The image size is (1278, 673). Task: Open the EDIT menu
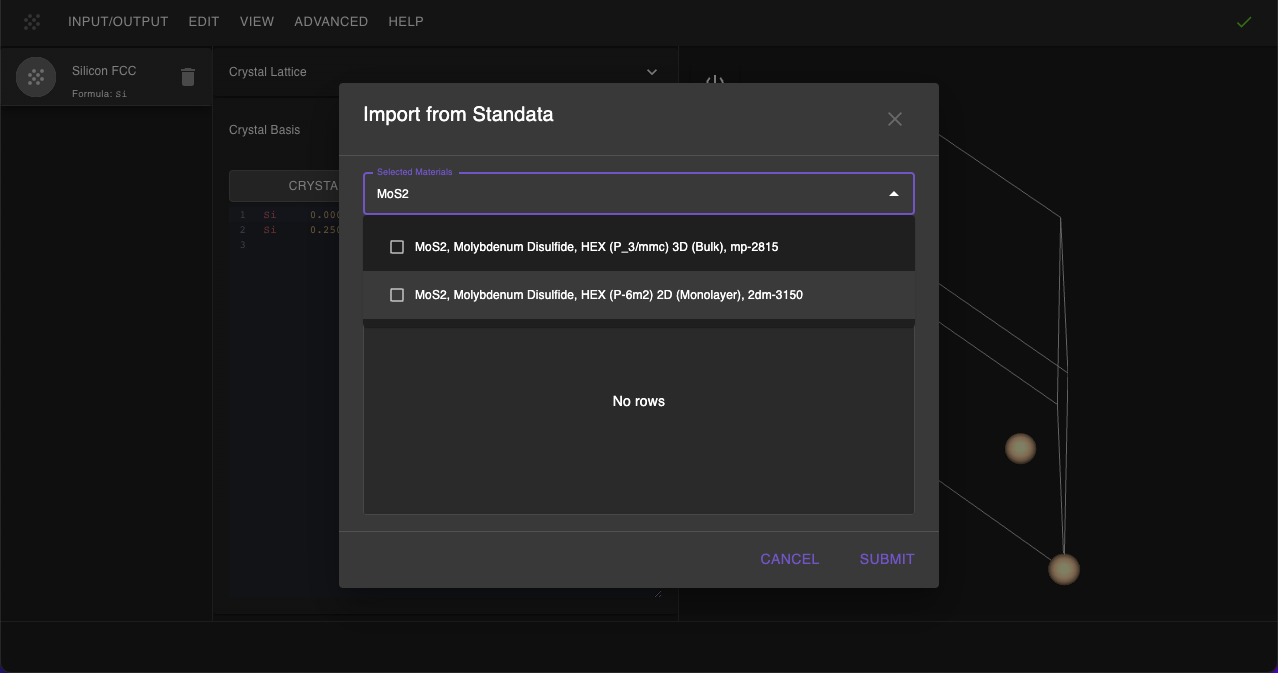pos(204,21)
